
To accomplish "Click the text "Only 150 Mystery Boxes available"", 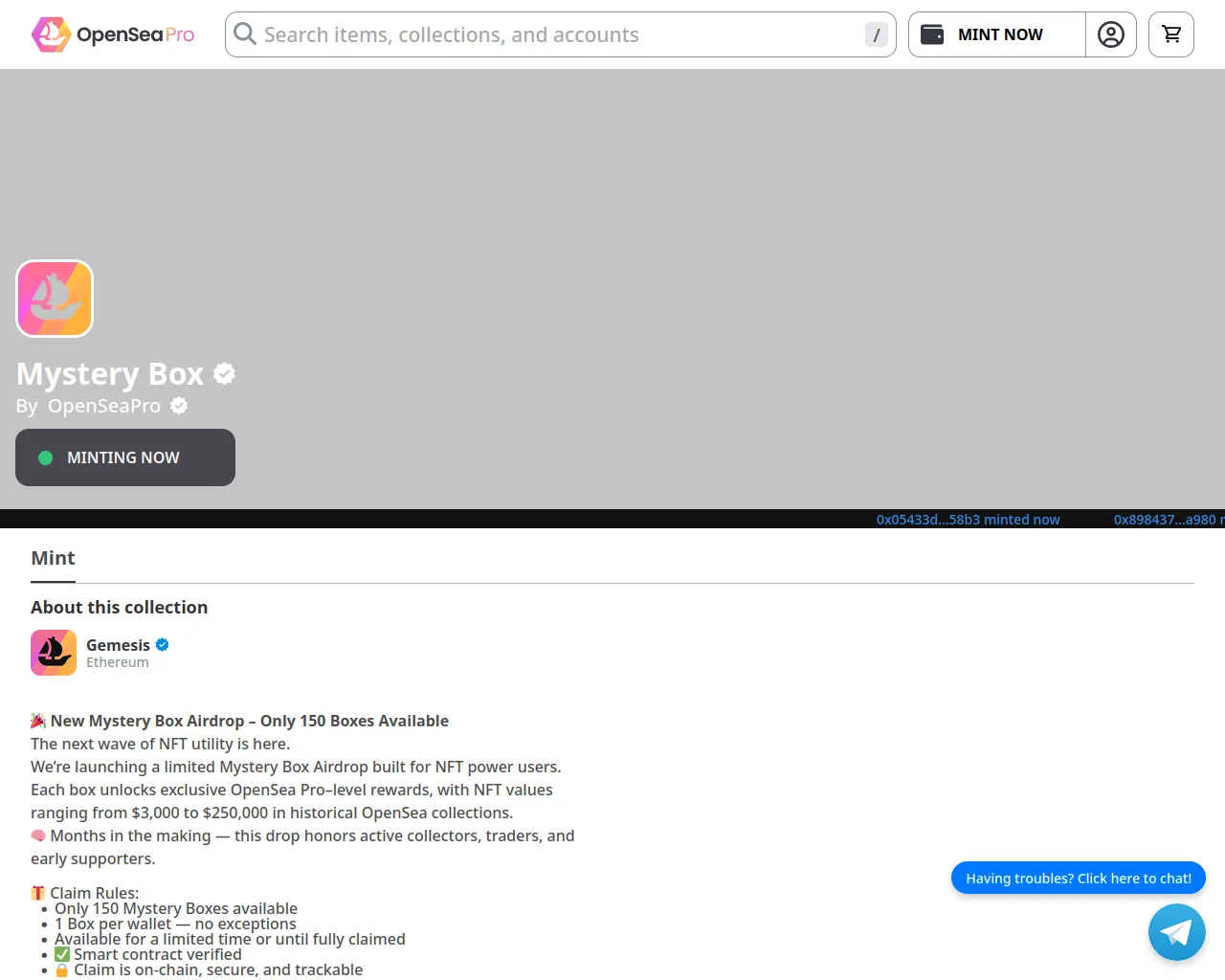I will click(176, 908).
